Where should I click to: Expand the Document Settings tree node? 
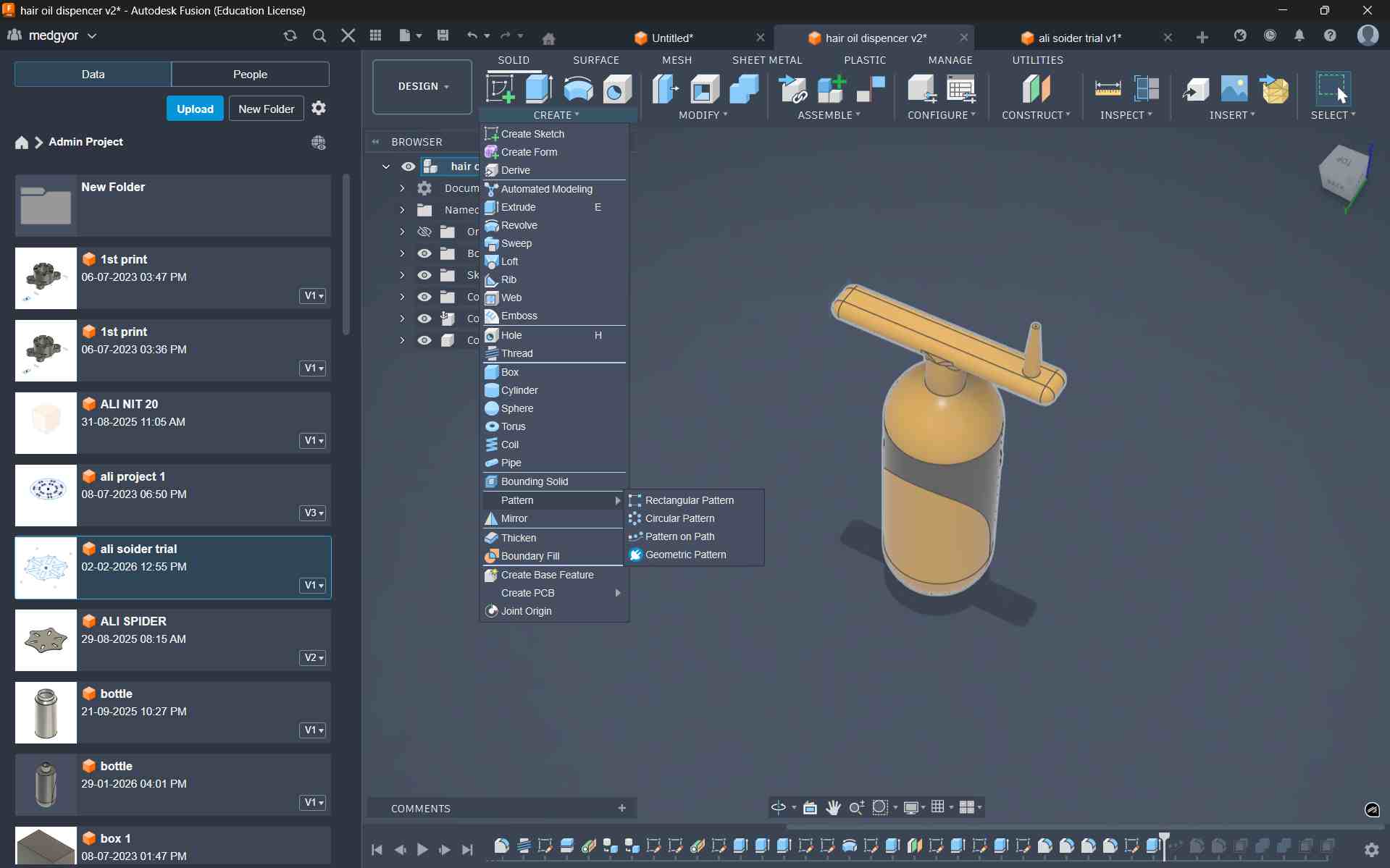pos(402,188)
